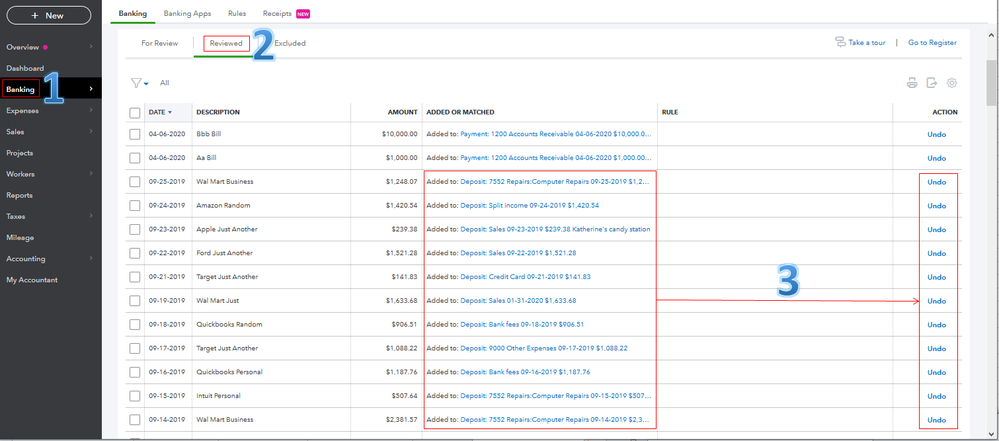Image resolution: width=999 pixels, height=441 pixels.
Task: Undo the Aa Bill transaction
Action: pos(937,158)
